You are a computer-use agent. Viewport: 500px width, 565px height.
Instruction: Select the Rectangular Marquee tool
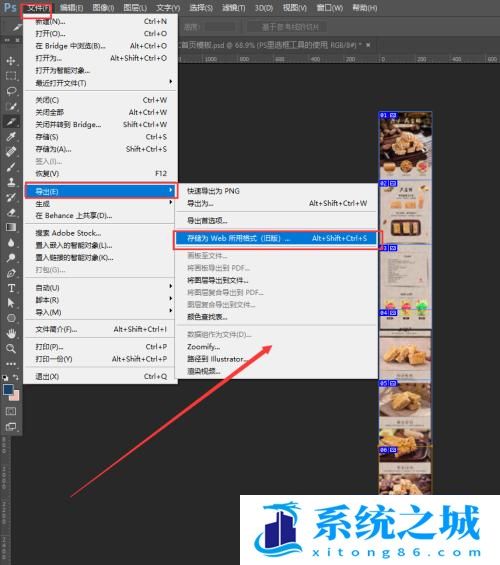coord(11,76)
